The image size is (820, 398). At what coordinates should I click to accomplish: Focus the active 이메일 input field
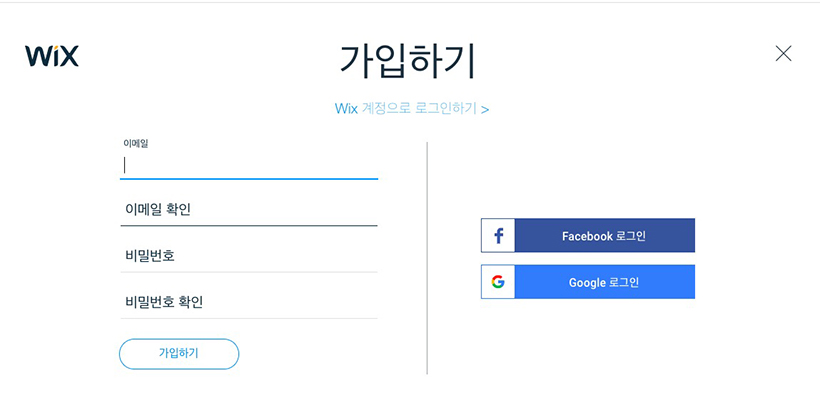(249, 165)
